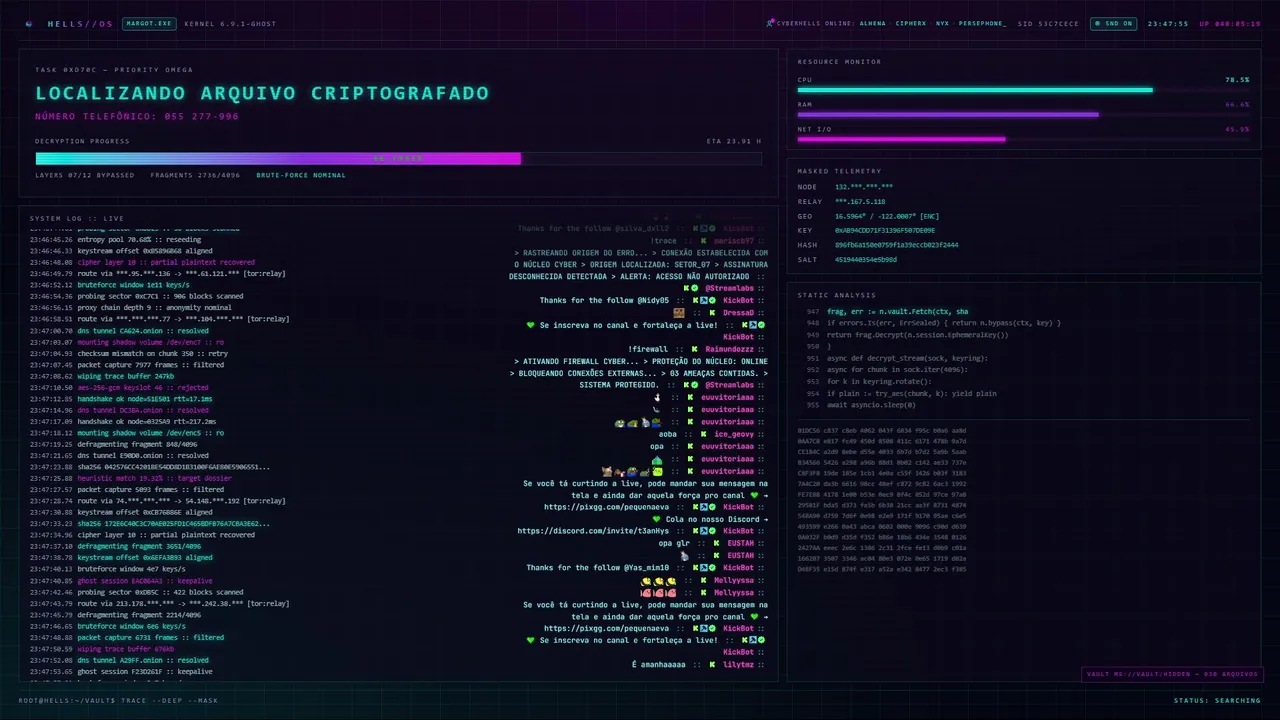Select the ALHENA online user
Viewport: 1280px width, 720px height.
pos(873,23)
